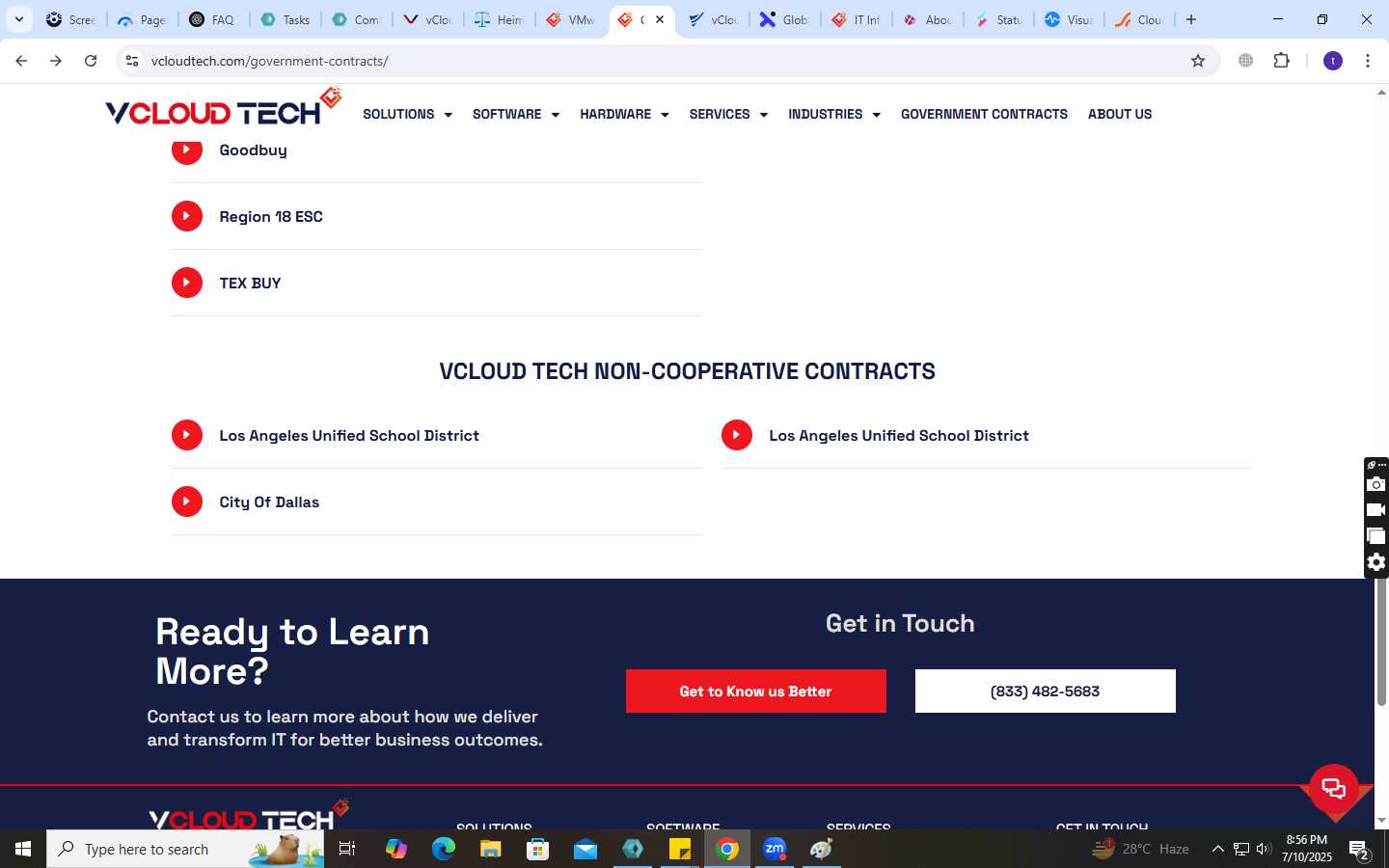Open the Chrome profile avatar
This screenshot has height=868, width=1389.
(x=1333, y=61)
